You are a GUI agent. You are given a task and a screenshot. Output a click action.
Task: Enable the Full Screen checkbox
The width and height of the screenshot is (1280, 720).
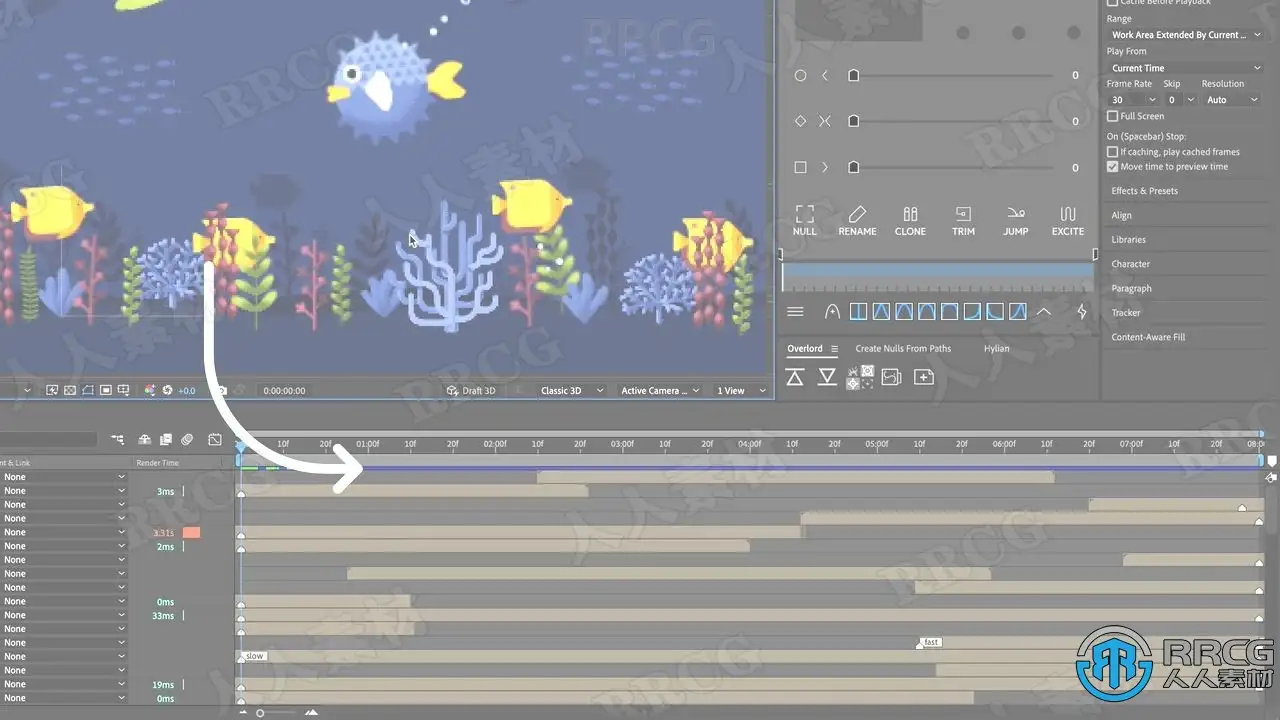pyautogui.click(x=1113, y=116)
